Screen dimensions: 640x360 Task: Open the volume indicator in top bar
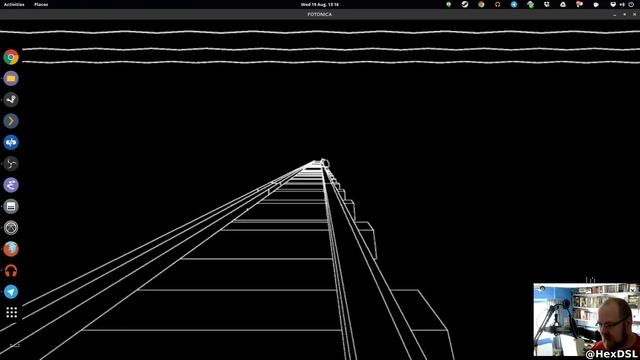click(622, 4)
